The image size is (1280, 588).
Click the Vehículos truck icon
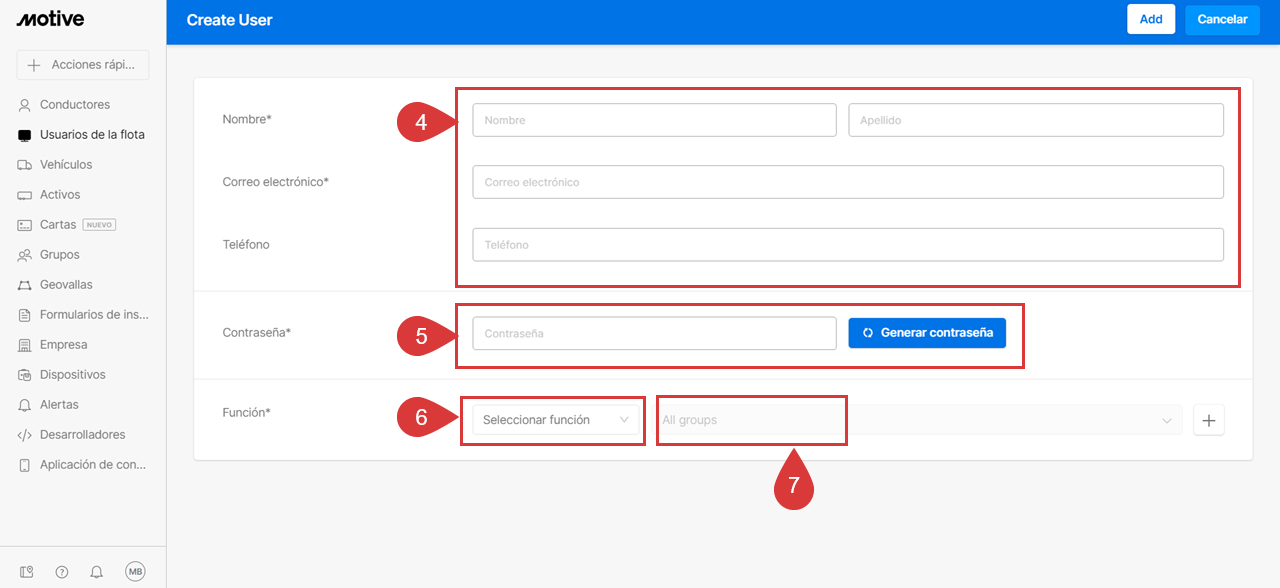[25, 165]
